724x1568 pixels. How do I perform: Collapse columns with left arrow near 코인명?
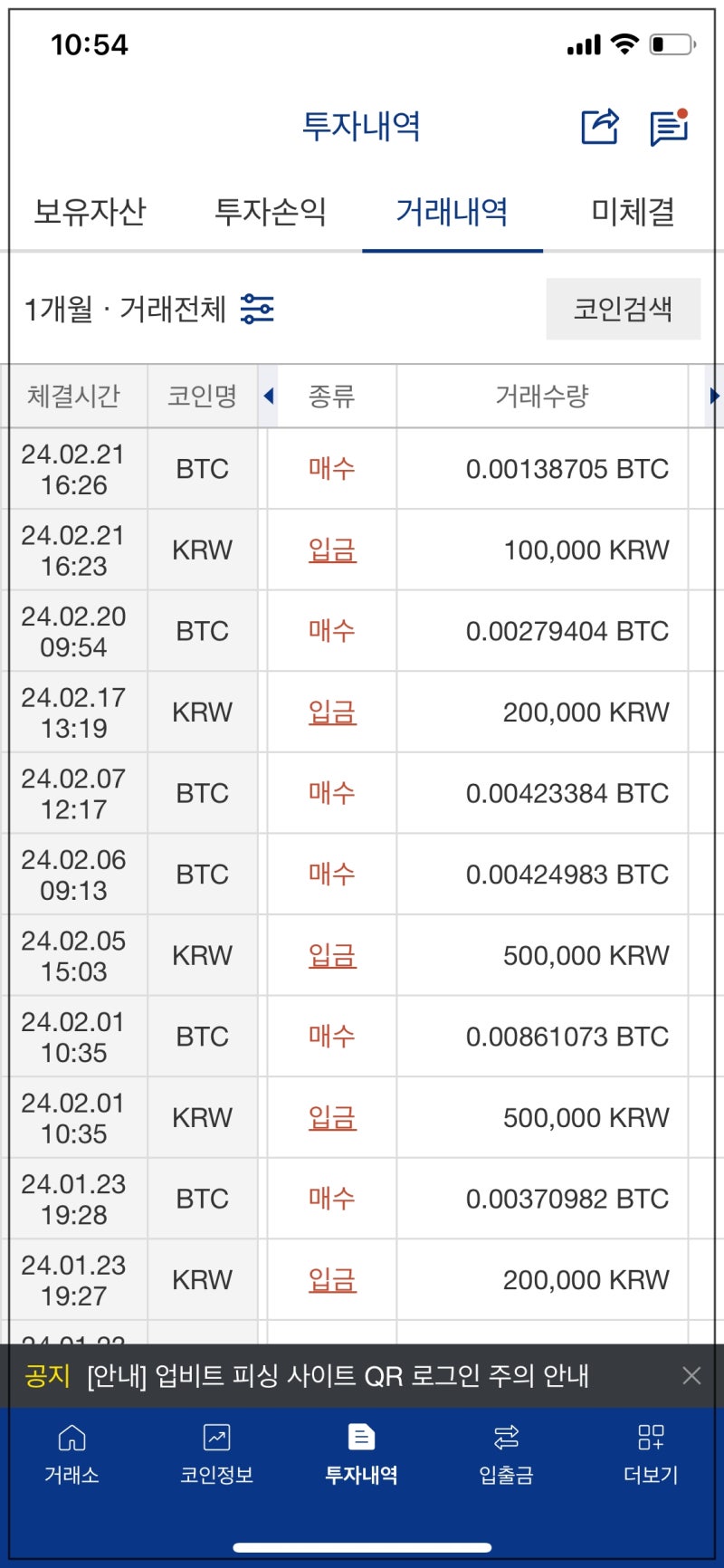point(268,396)
